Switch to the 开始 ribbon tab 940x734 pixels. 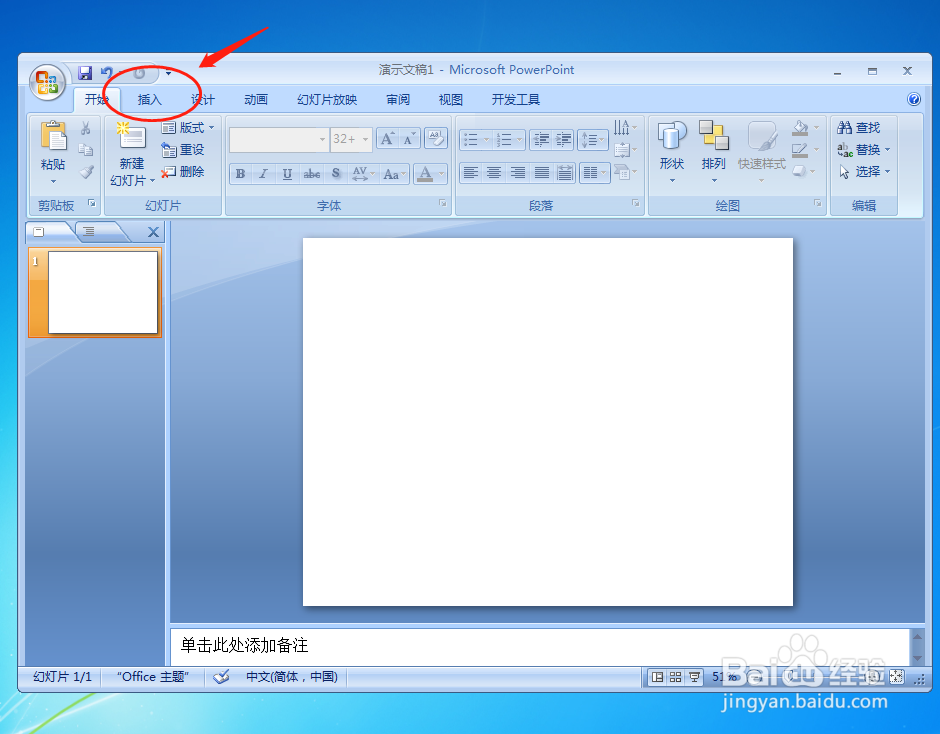click(97, 100)
